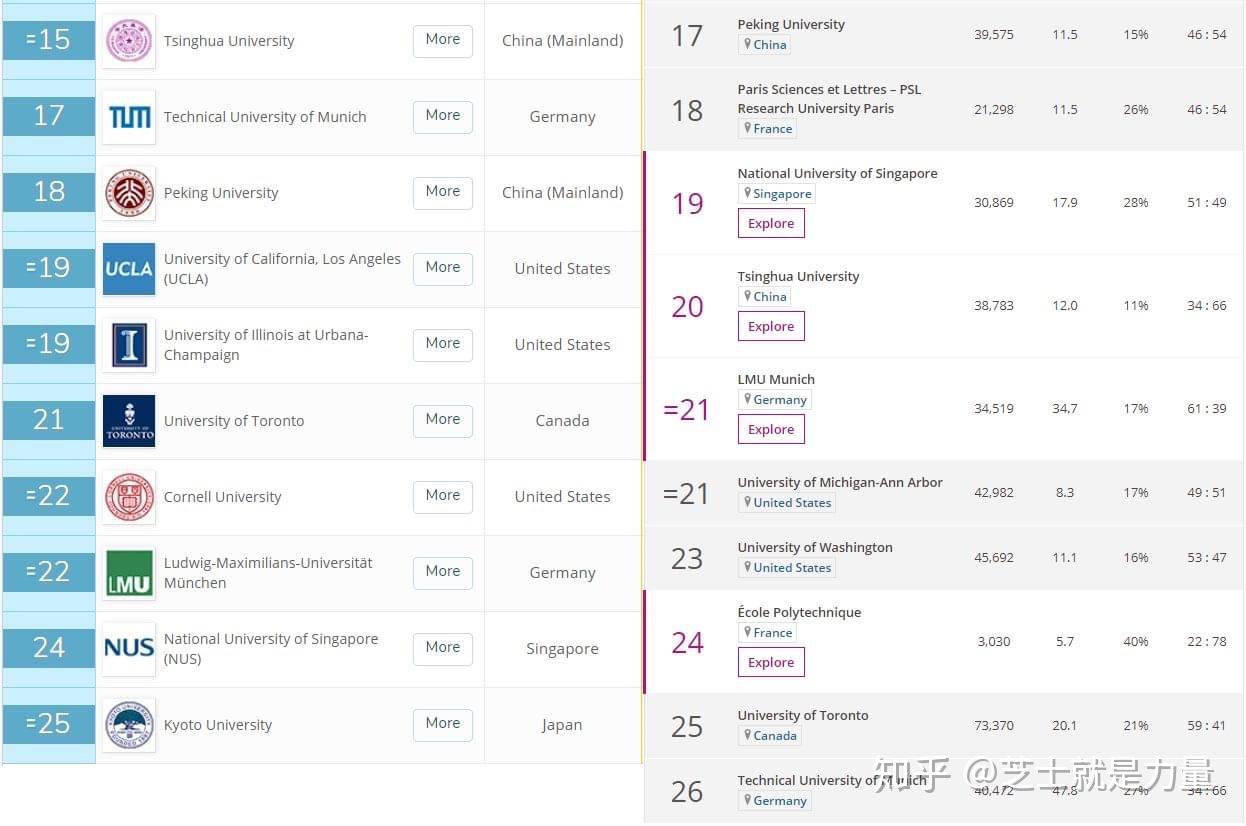Expand More for University of Toronto

(442, 420)
